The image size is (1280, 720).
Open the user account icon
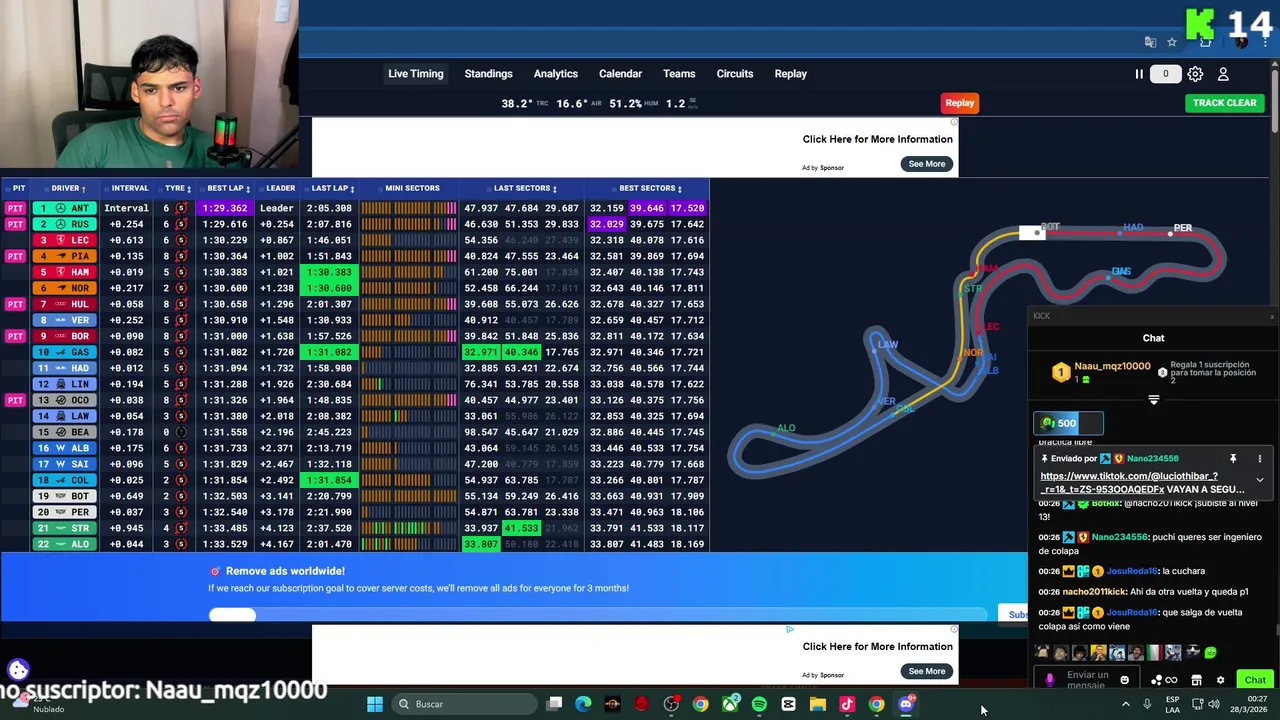coord(1223,74)
